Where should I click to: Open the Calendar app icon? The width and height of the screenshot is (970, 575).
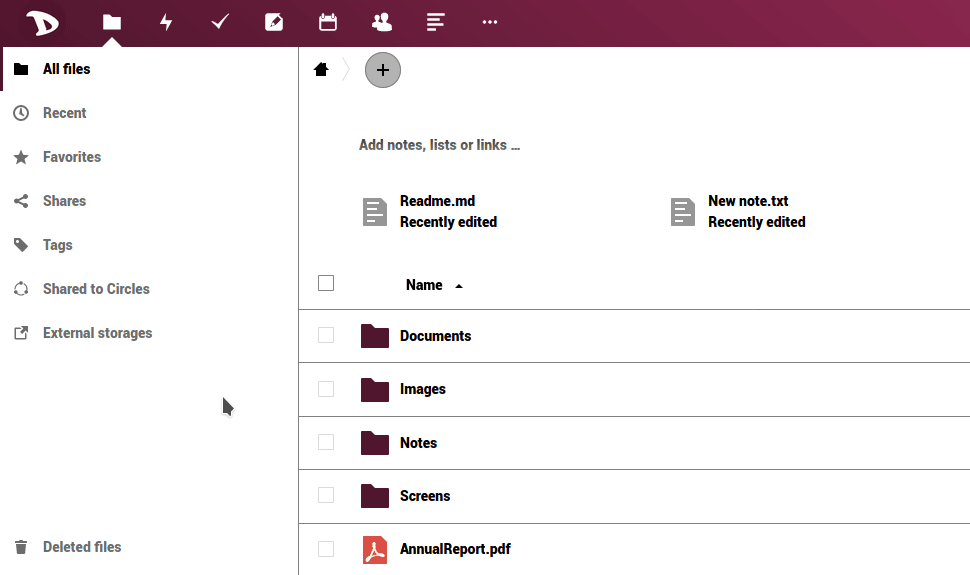tap(327, 22)
